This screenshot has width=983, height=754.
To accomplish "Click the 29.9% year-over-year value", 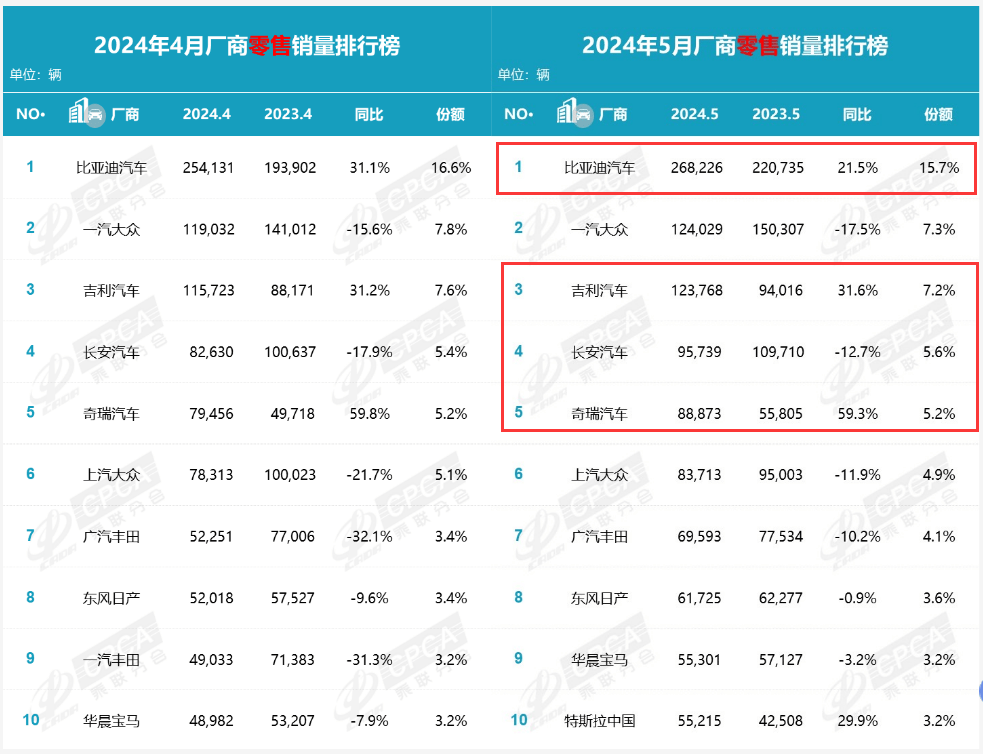I will click(x=857, y=720).
